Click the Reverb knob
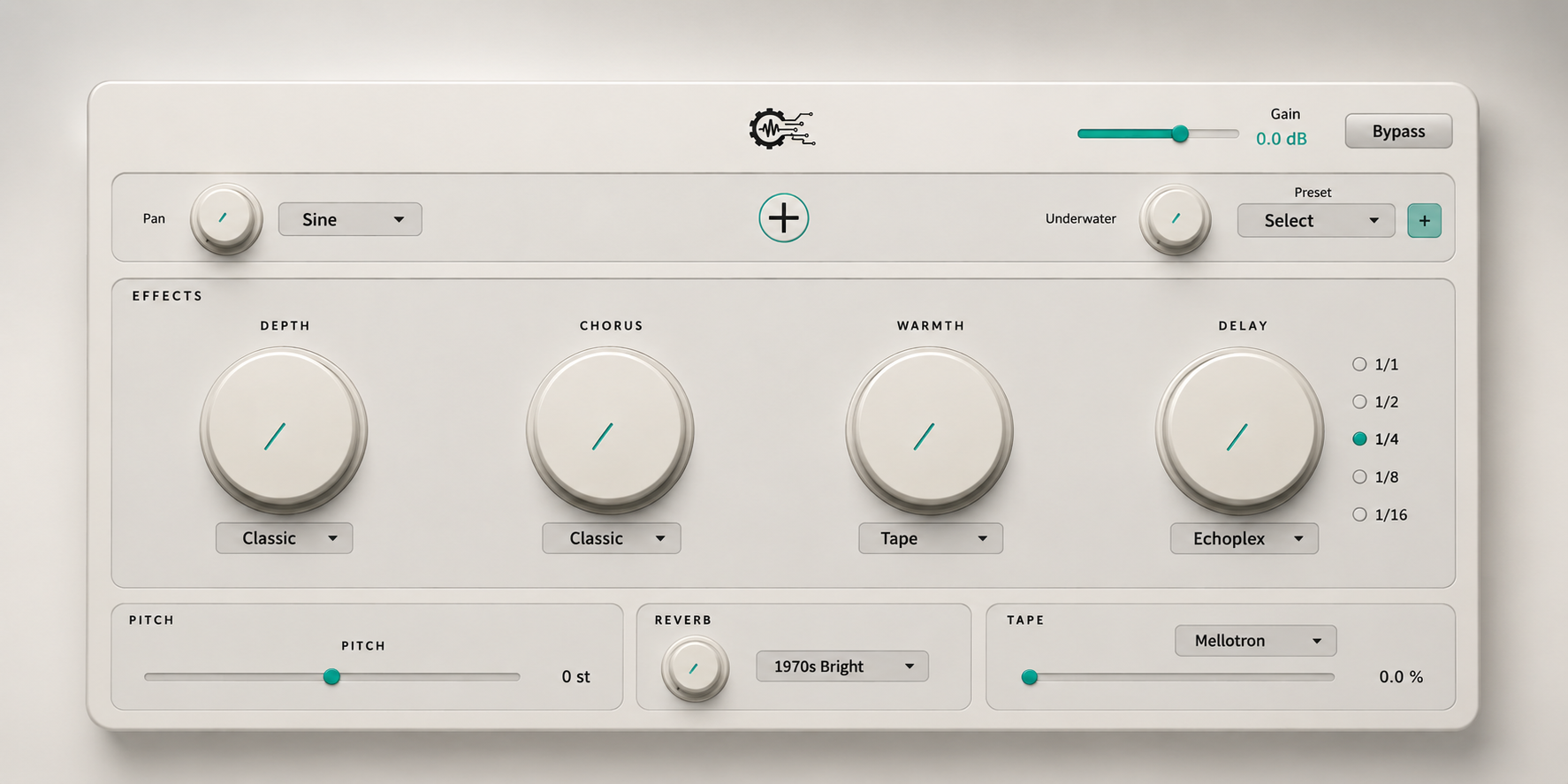This screenshot has height=784, width=1568. [x=696, y=669]
